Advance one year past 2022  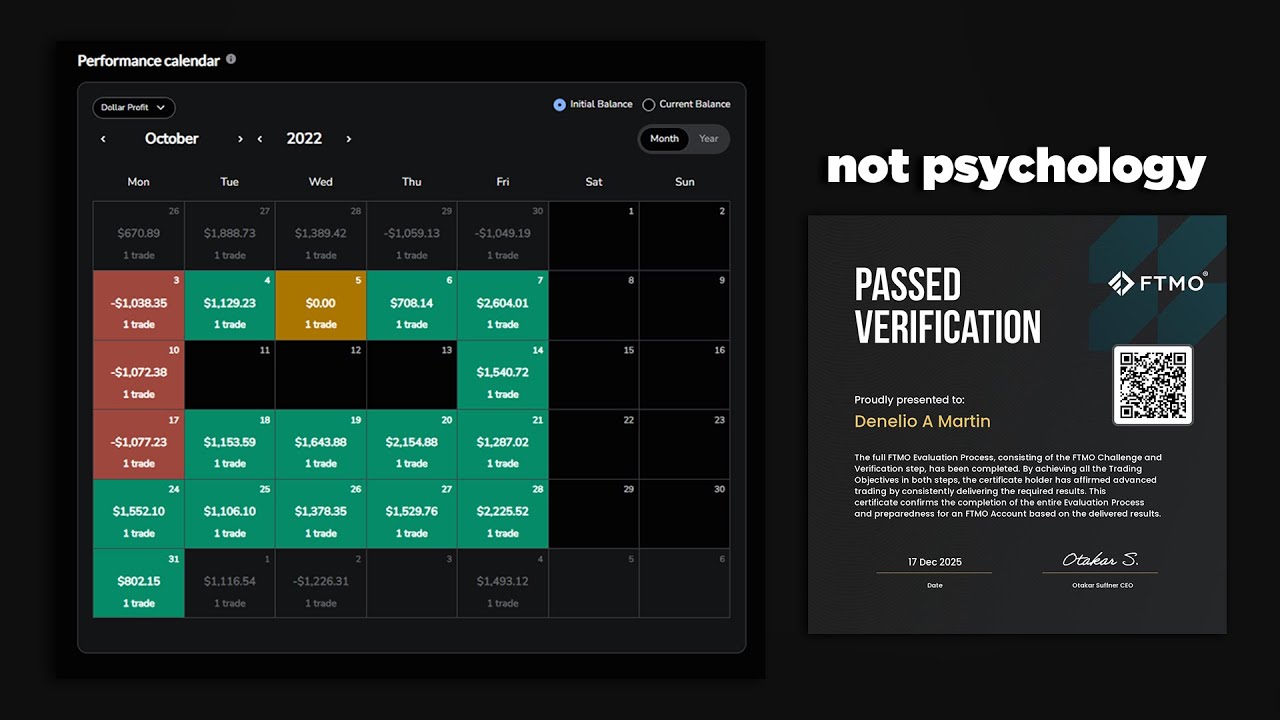tap(348, 139)
